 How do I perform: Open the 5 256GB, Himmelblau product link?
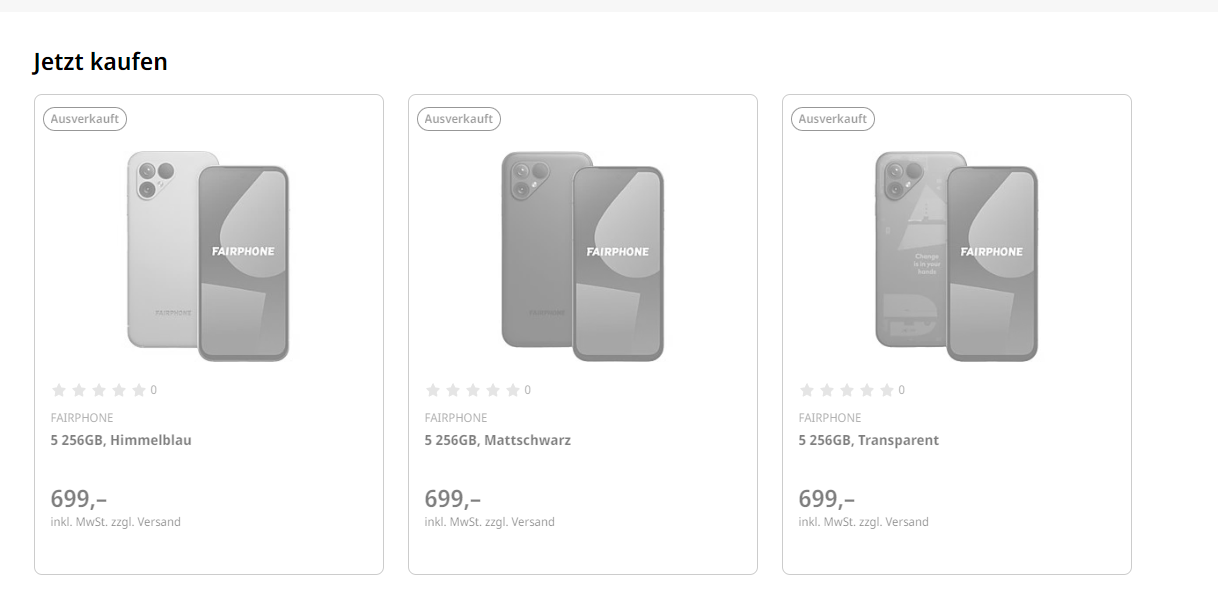[x=121, y=440]
